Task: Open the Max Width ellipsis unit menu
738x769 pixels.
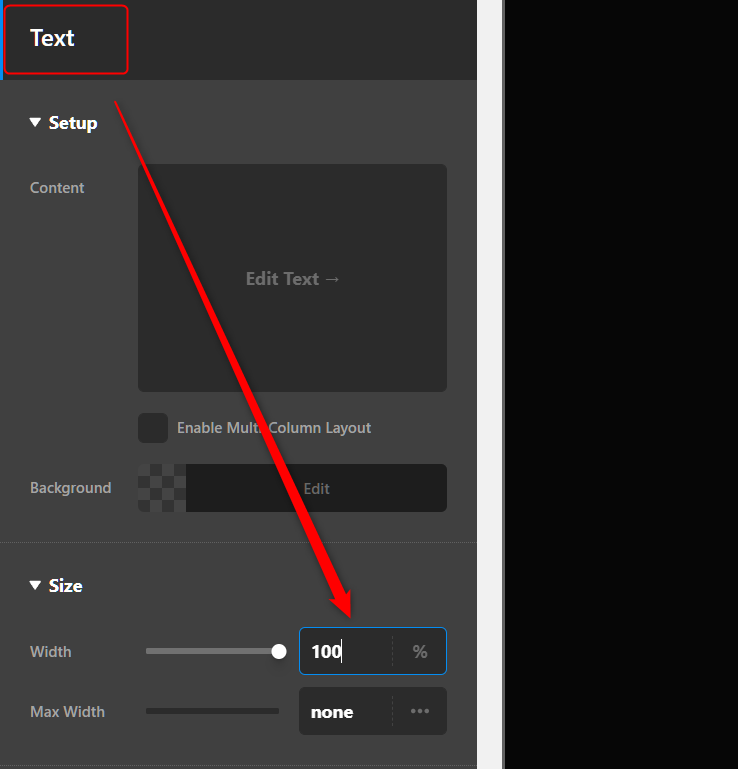Action: tap(420, 712)
